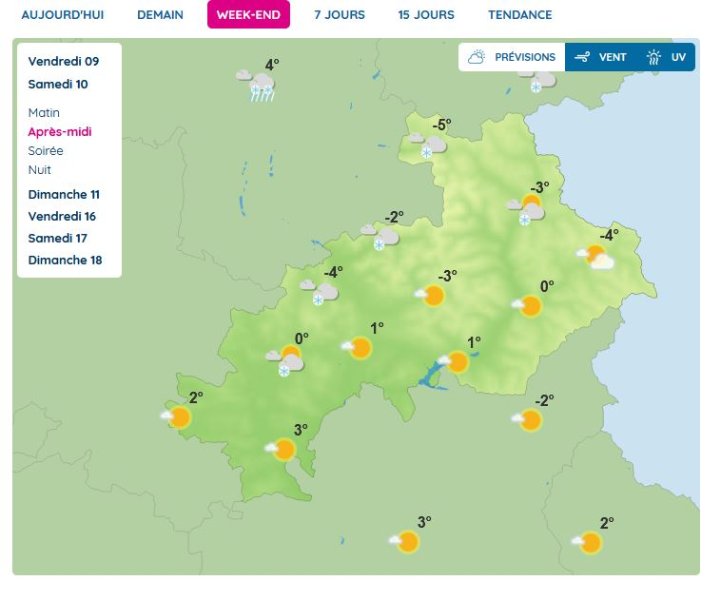Click the sun icon on the lake at 1°
This screenshot has width=721, height=600.
coord(455,362)
